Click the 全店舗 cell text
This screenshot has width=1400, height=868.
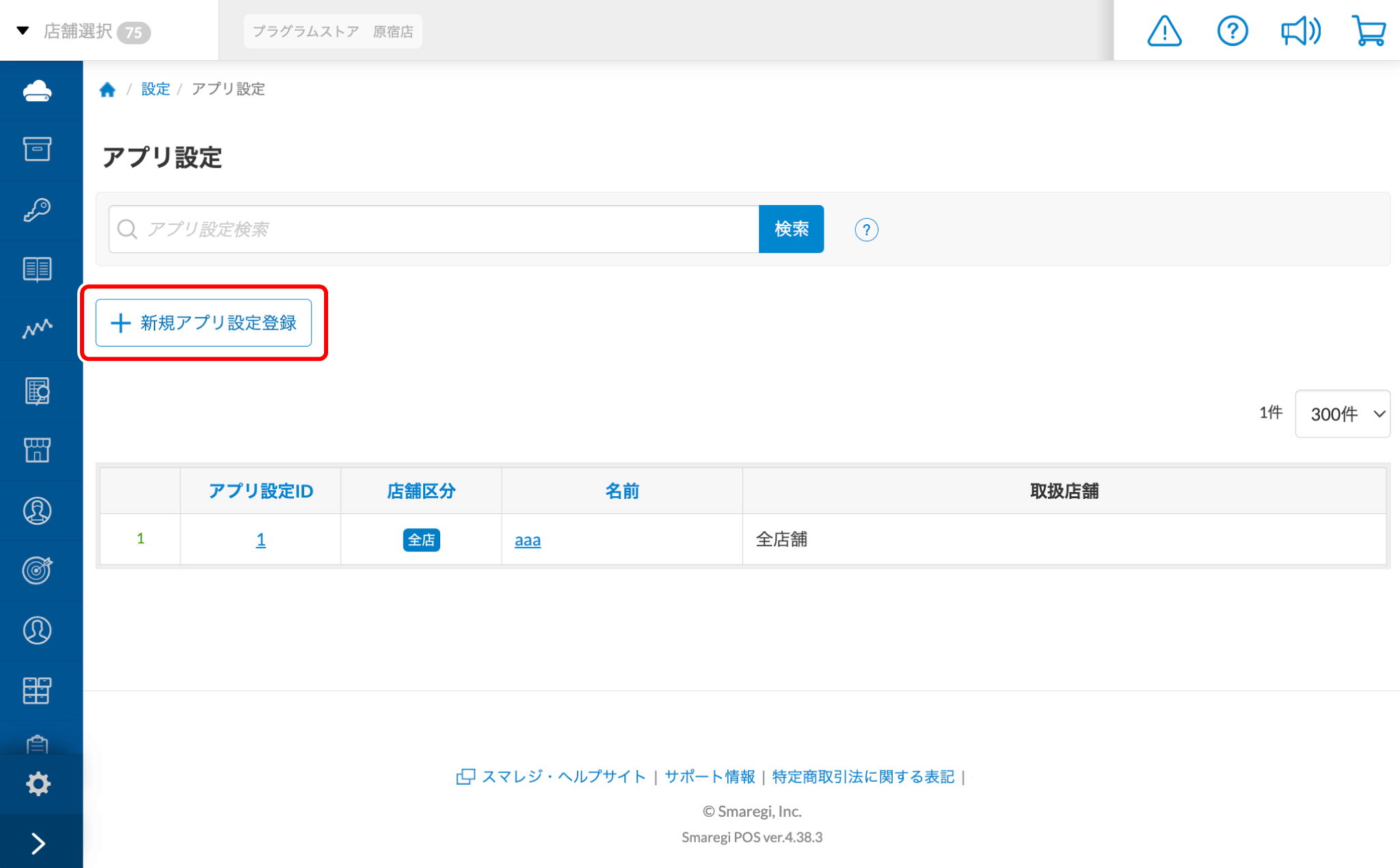(781, 539)
